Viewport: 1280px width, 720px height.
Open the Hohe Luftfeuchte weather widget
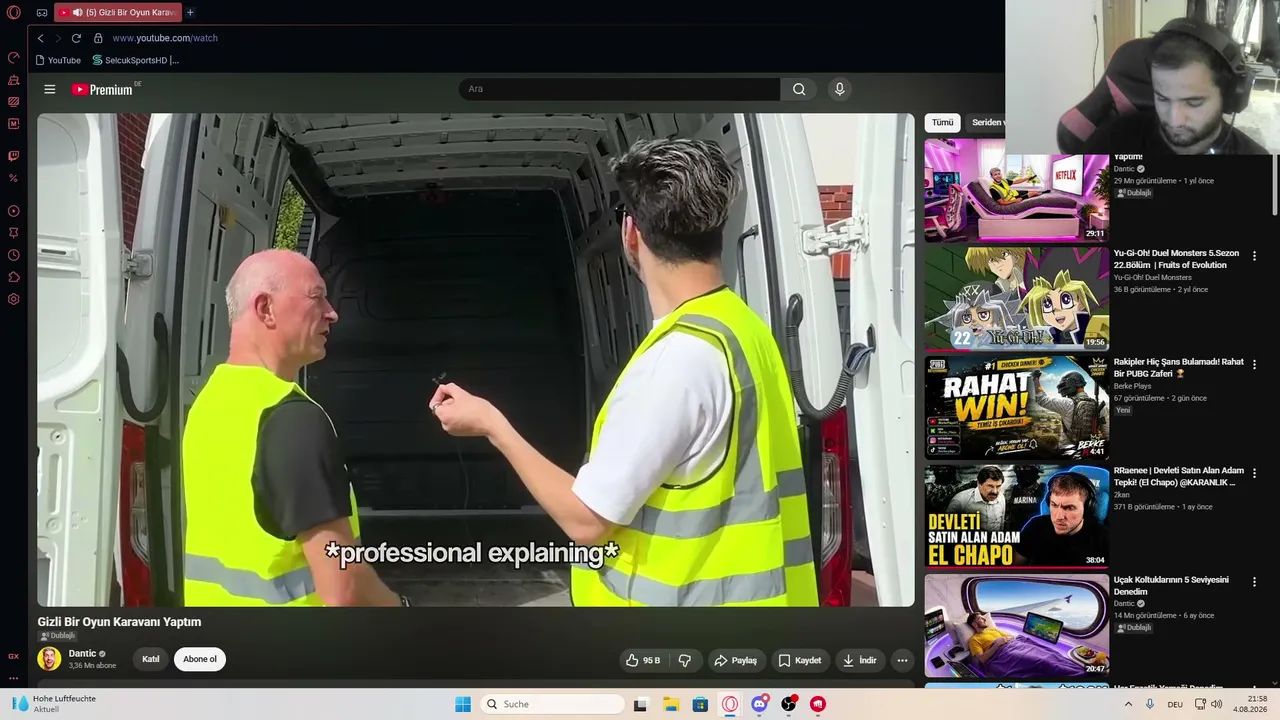pyautogui.click(x=55, y=704)
